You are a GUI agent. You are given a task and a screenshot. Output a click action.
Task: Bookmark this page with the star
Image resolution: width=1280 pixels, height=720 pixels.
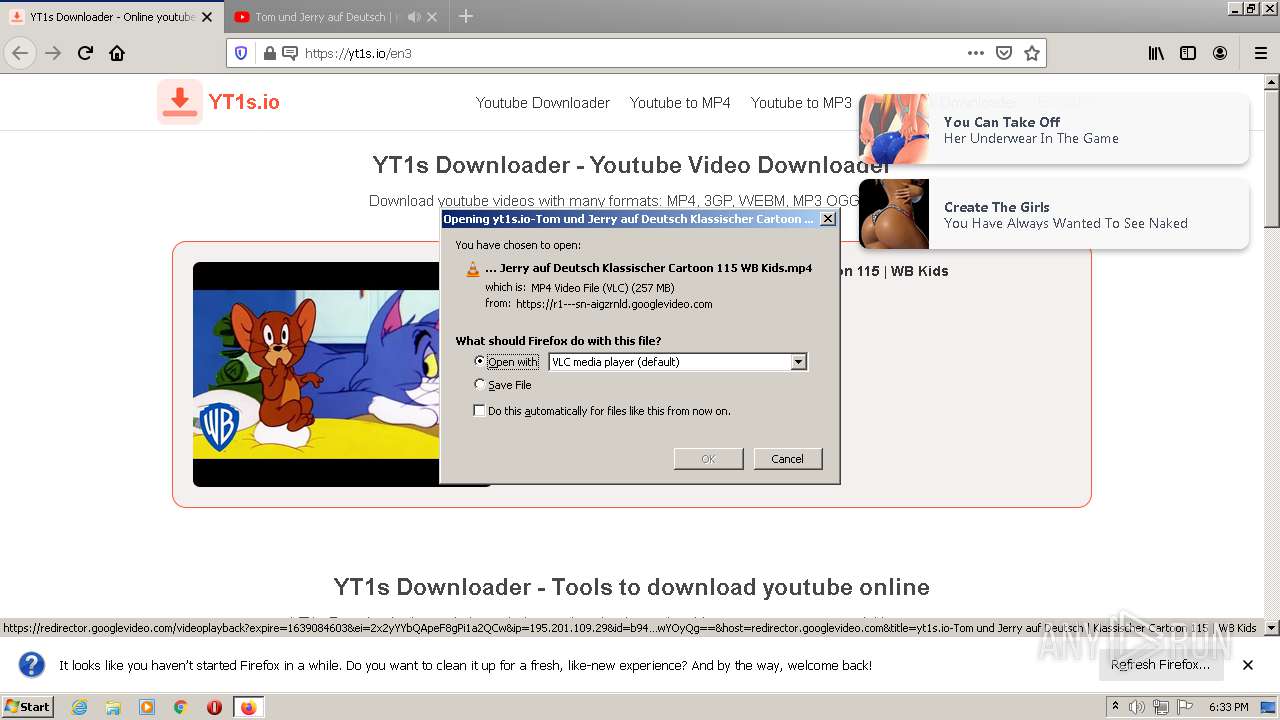tap(1032, 53)
